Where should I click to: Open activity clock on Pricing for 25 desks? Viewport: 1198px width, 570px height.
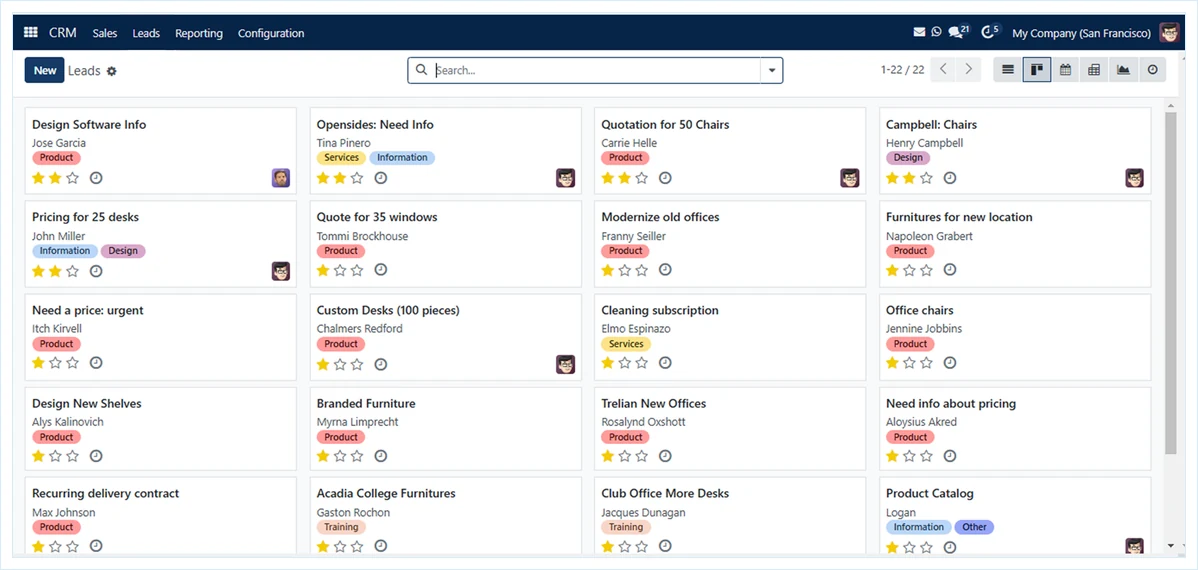pyautogui.click(x=96, y=270)
